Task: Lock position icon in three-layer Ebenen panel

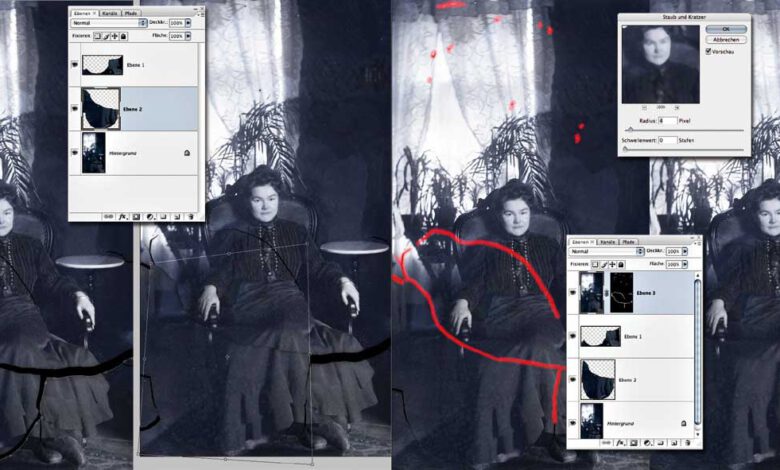Action: (x=114, y=36)
